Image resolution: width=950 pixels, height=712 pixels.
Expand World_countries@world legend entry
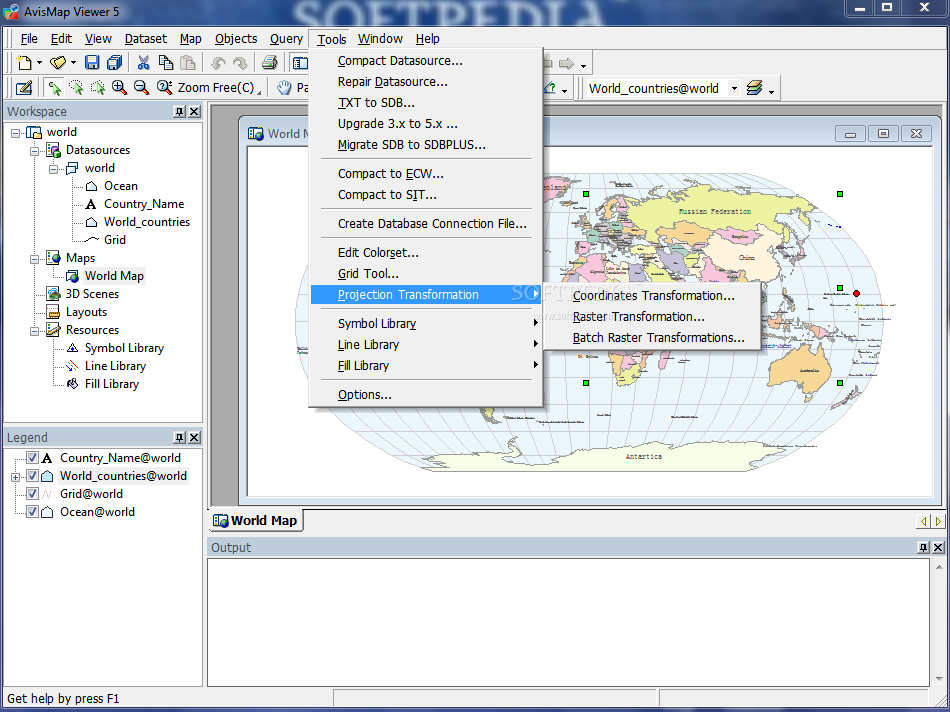(x=16, y=477)
